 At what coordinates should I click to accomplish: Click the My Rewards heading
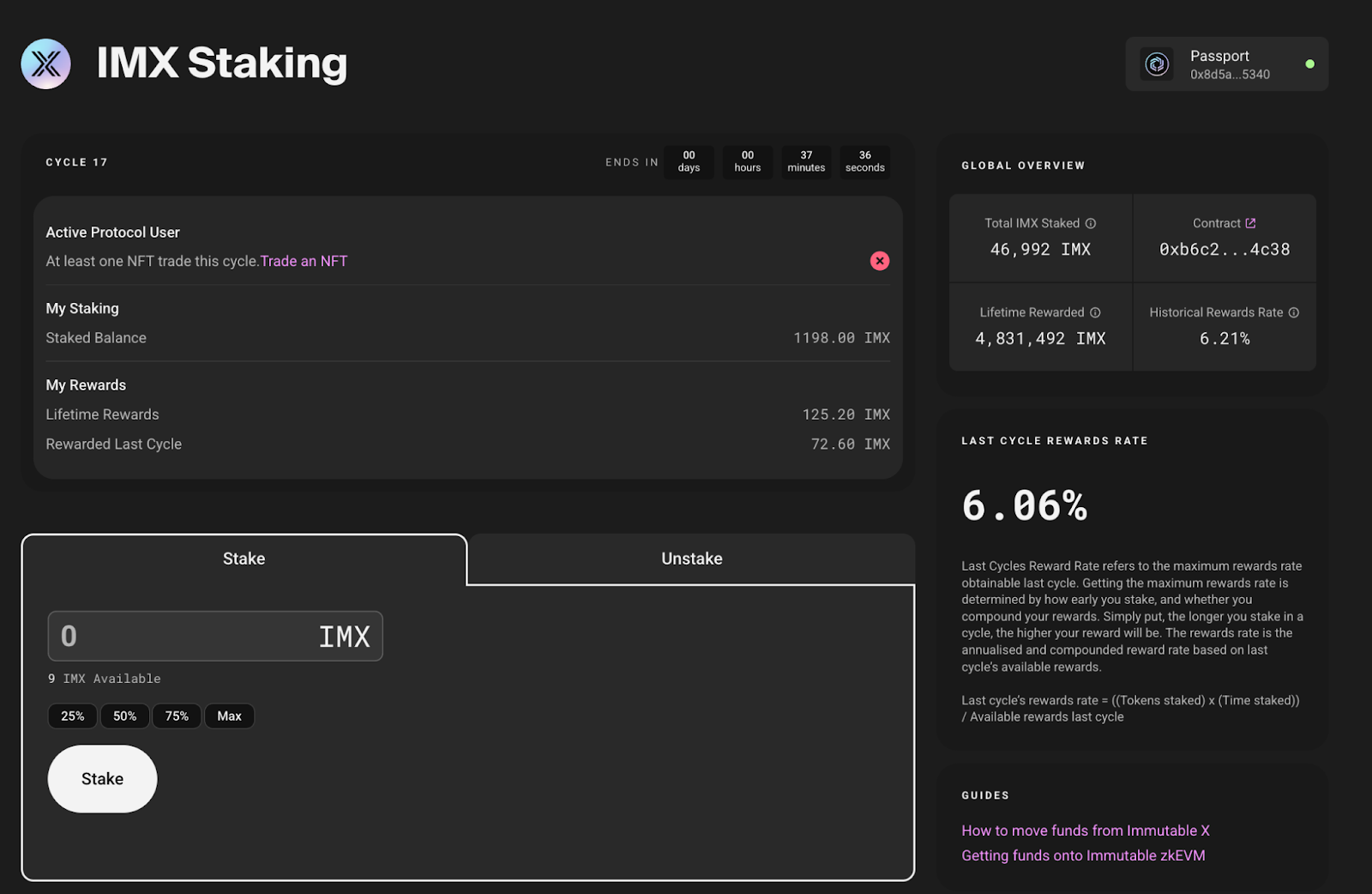coord(86,385)
